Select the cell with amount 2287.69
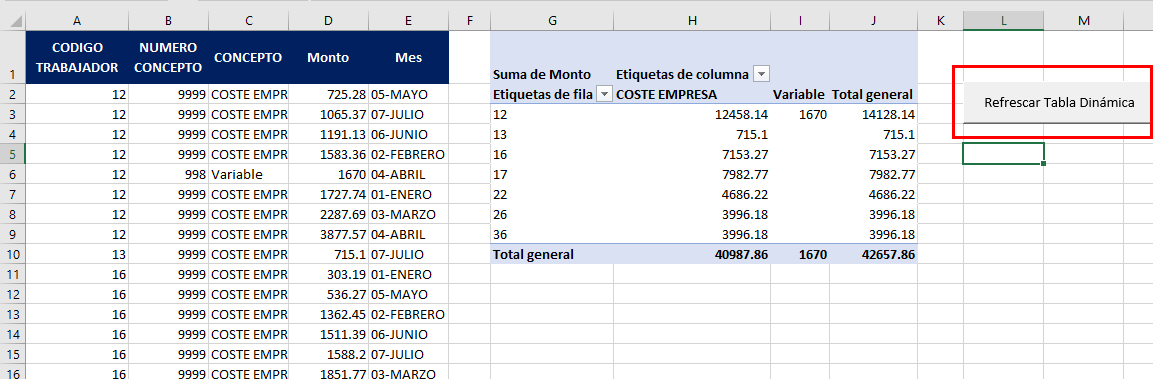Screen dimensions: 1153x379 [x=328, y=214]
